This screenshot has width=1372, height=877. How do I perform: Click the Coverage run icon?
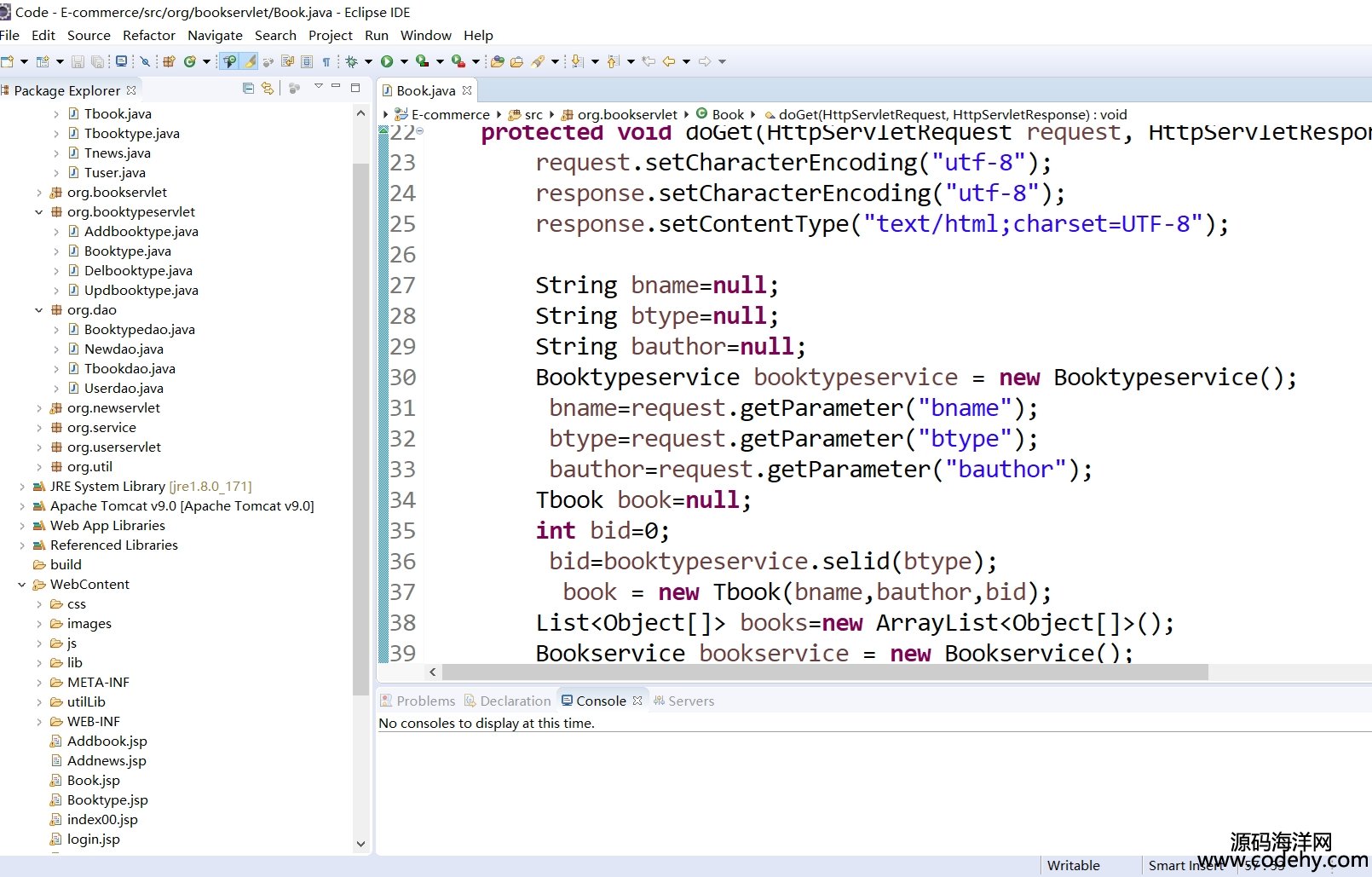[422, 61]
